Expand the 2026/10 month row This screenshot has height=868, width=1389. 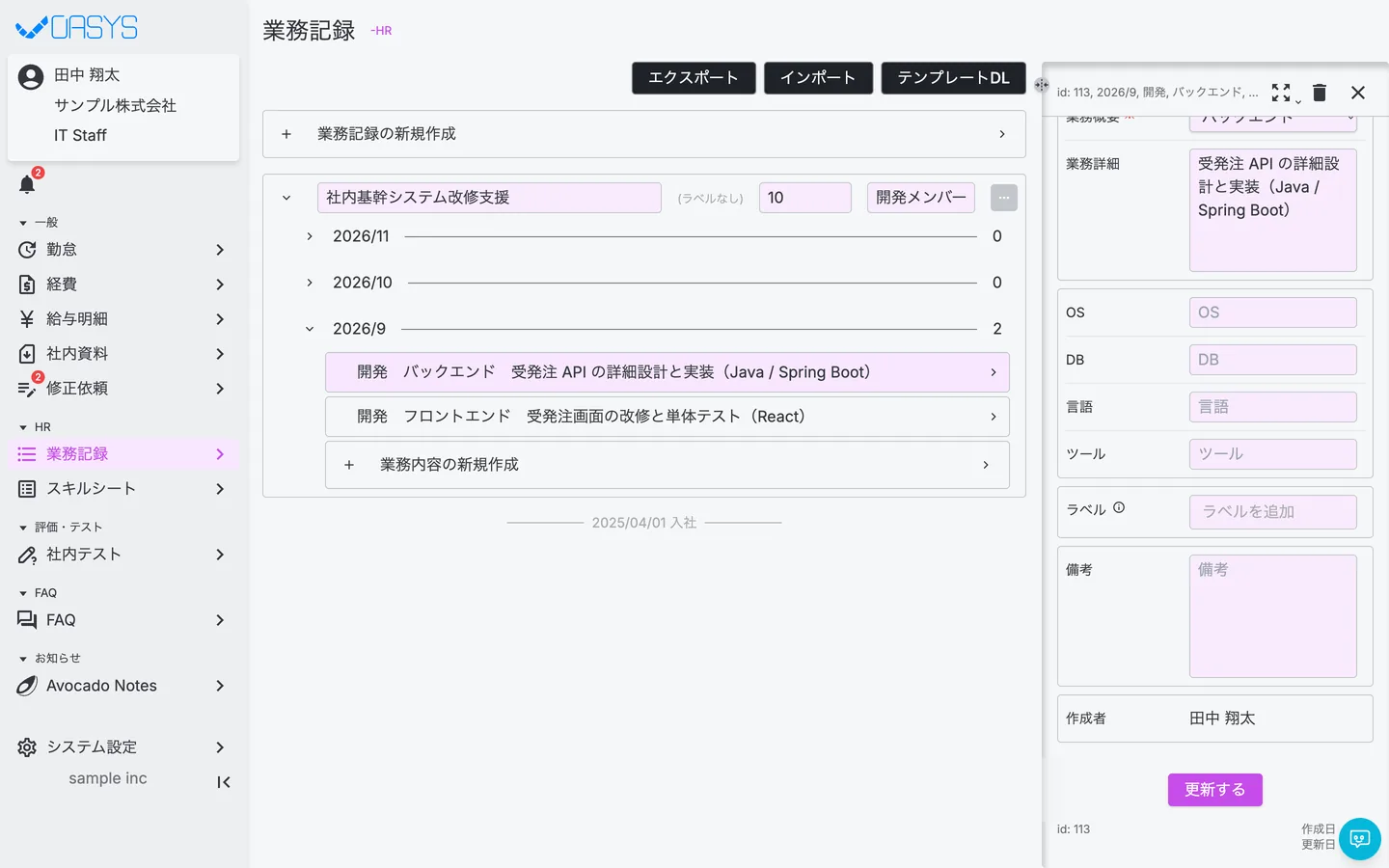pos(310,283)
